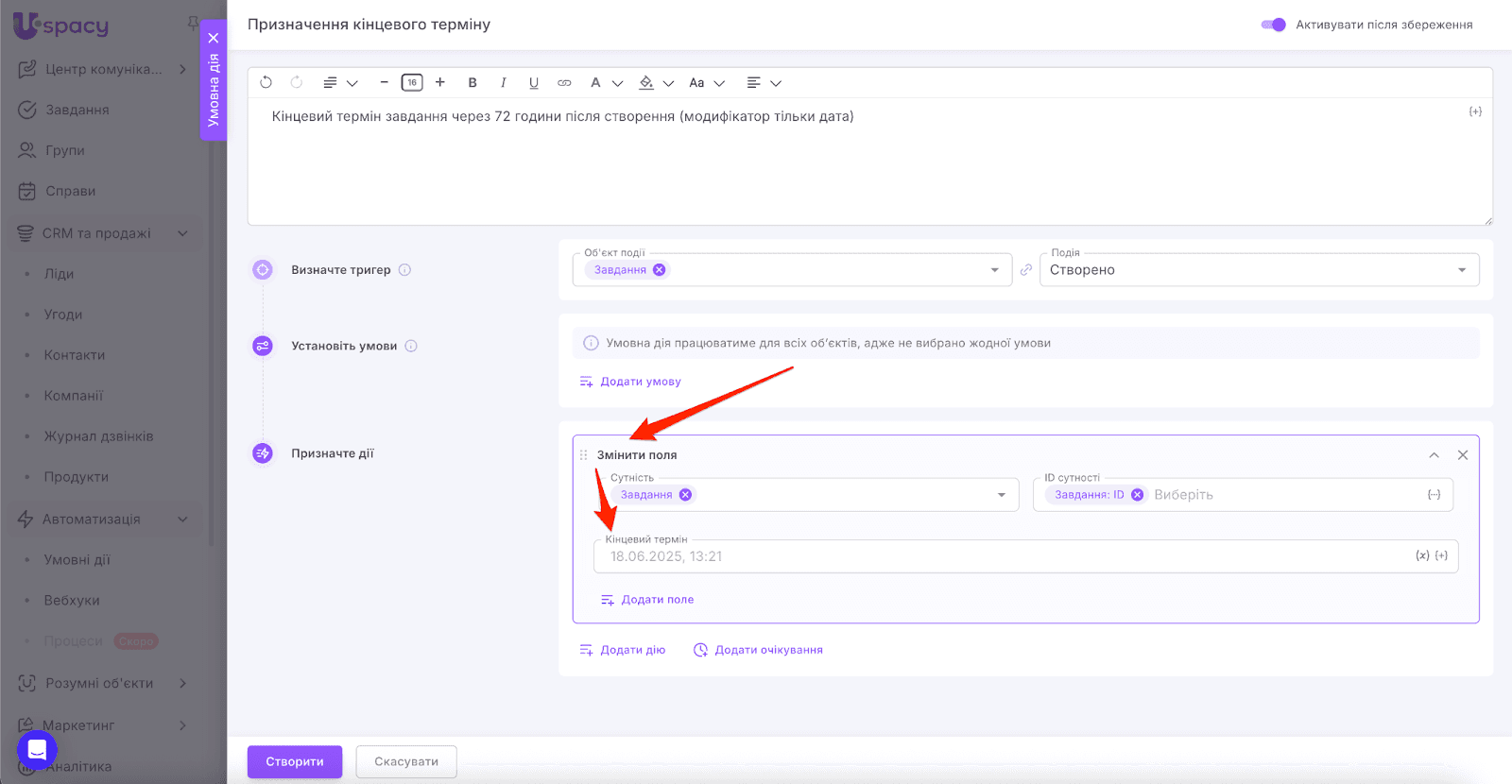Click the Створити button
Viewport: 1512px width, 784px height.
coord(294,761)
